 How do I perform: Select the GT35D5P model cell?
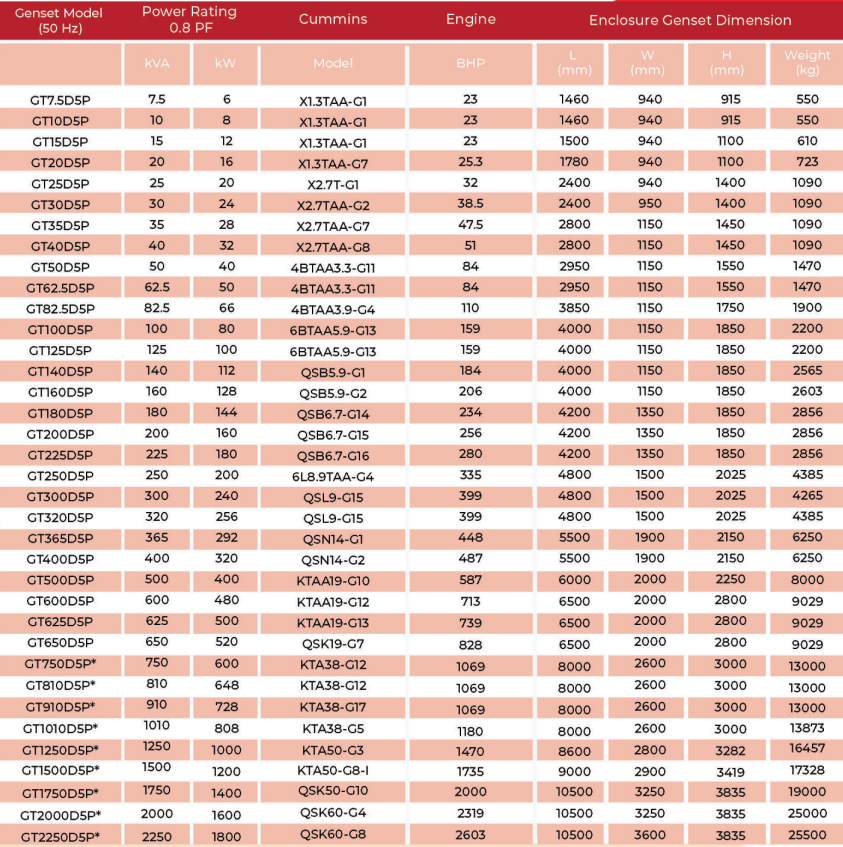pos(60,226)
